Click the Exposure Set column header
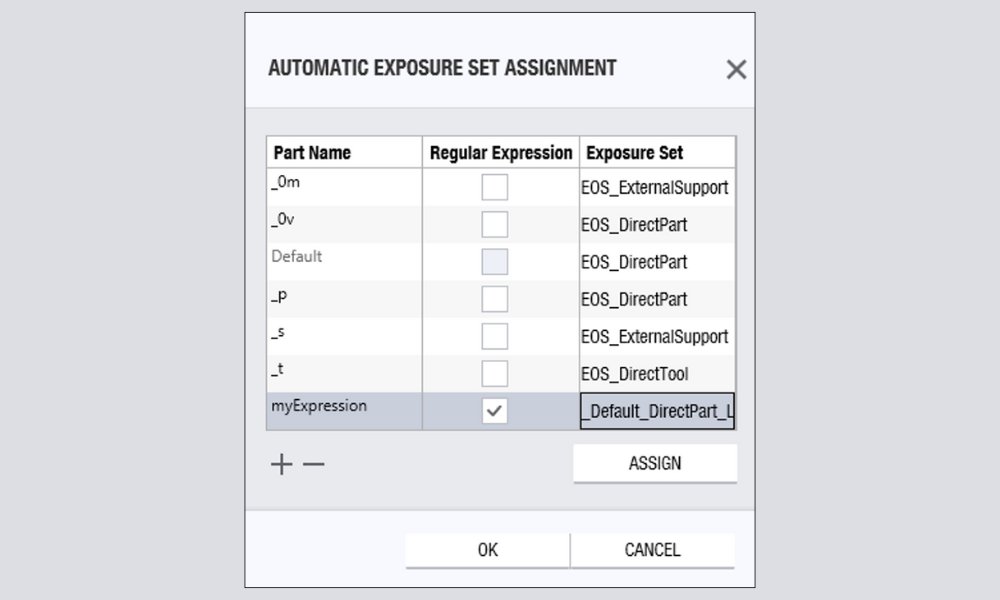1000x600 pixels. (x=635, y=151)
